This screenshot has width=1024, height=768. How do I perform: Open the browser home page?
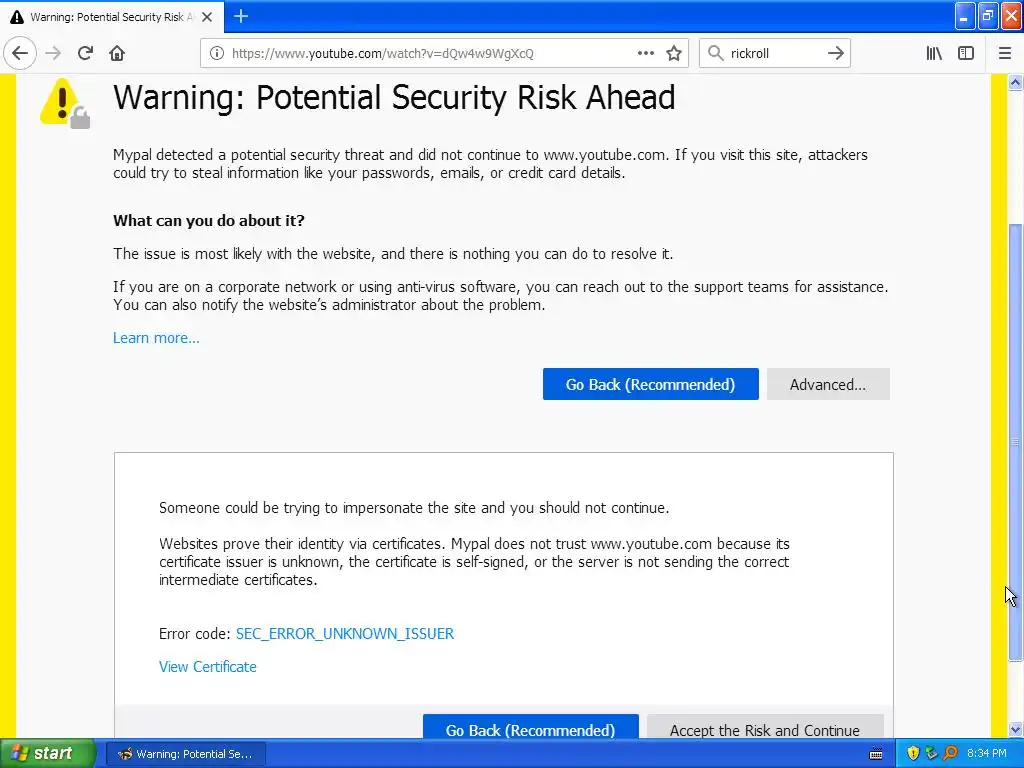[x=117, y=53]
